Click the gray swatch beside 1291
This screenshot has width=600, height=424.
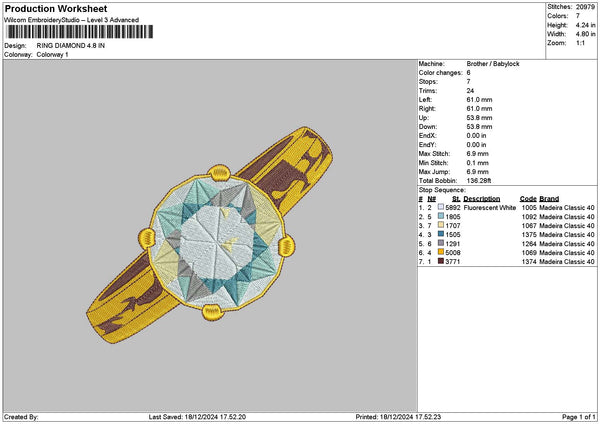(x=441, y=243)
